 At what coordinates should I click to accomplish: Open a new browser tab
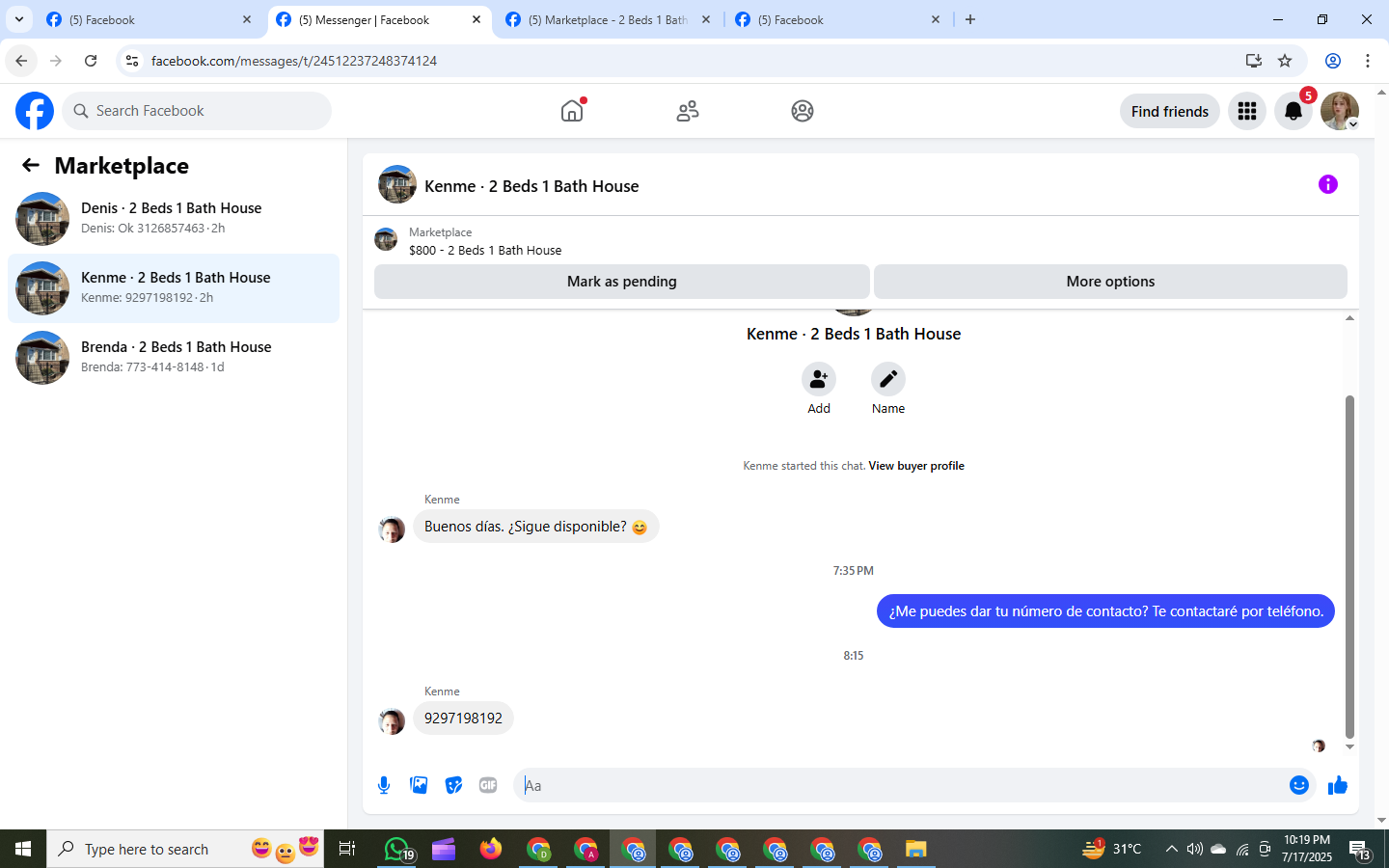tap(970, 19)
